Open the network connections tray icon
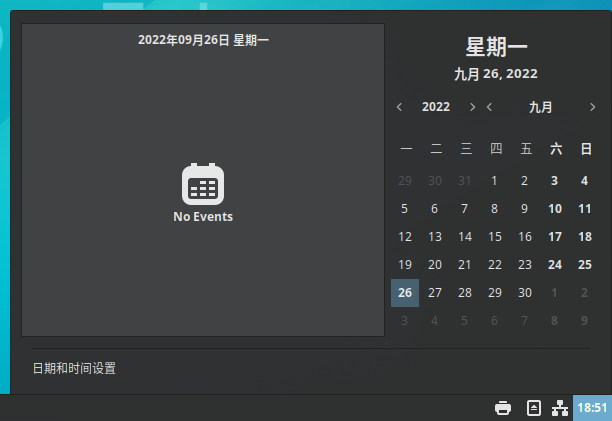Image resolution: width=612 pixels, height=421 pixels. 560,407
